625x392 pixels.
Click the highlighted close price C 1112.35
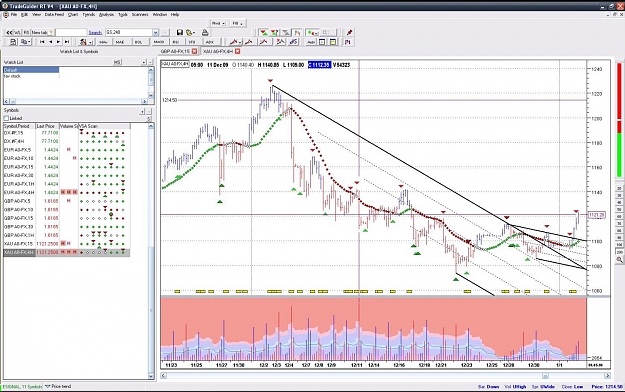point(319,65)
